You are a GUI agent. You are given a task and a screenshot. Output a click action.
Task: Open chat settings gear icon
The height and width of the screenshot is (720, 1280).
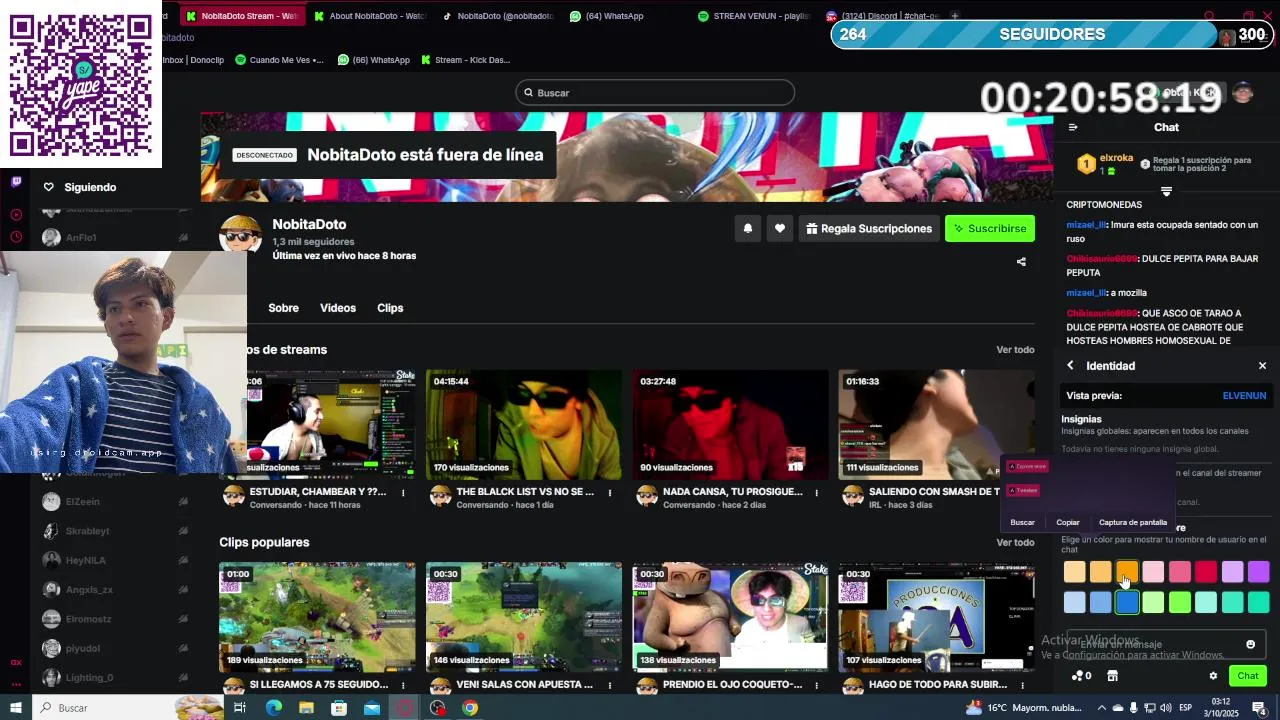coord(1213,676)
